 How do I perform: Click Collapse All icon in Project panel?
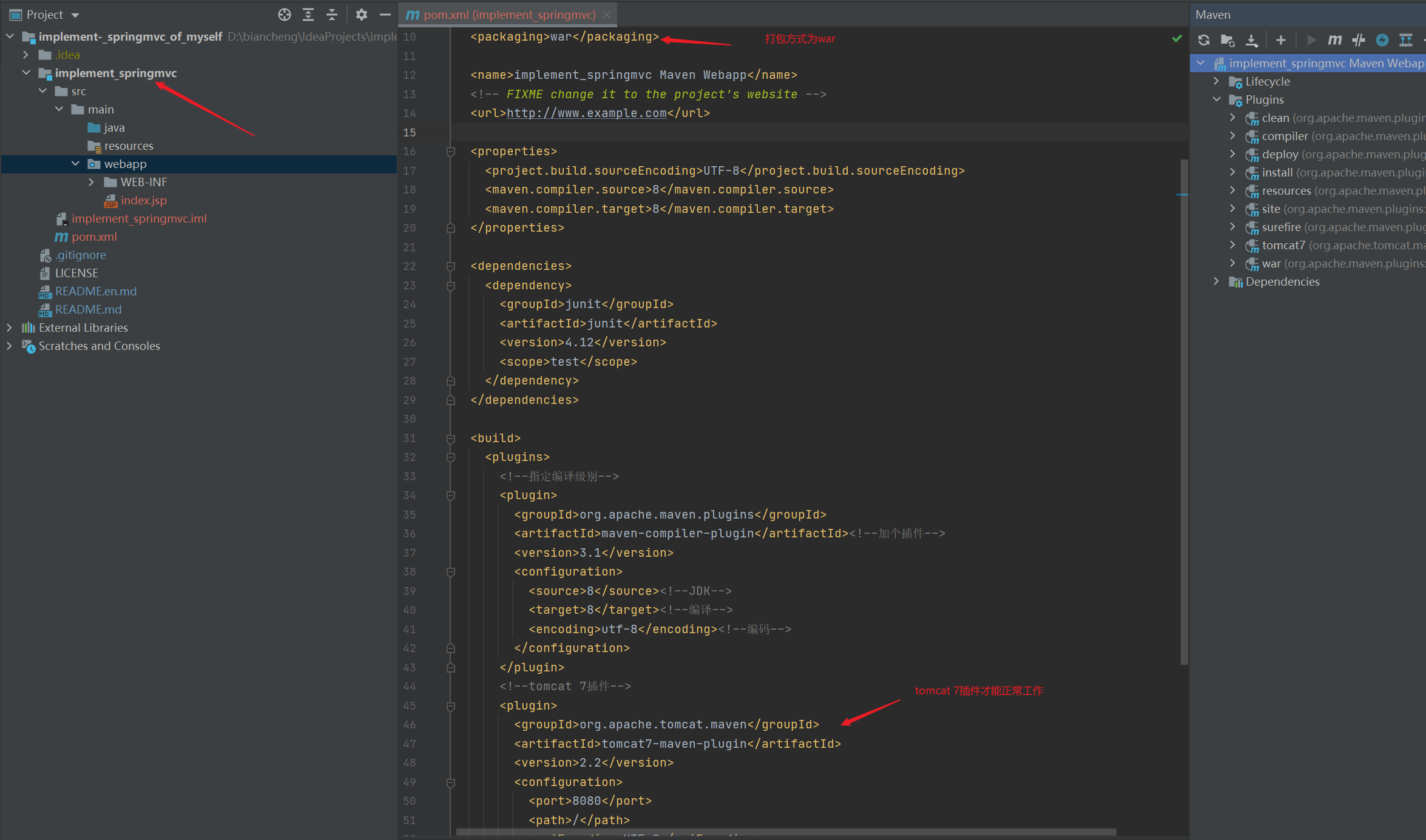pos(332,15)
